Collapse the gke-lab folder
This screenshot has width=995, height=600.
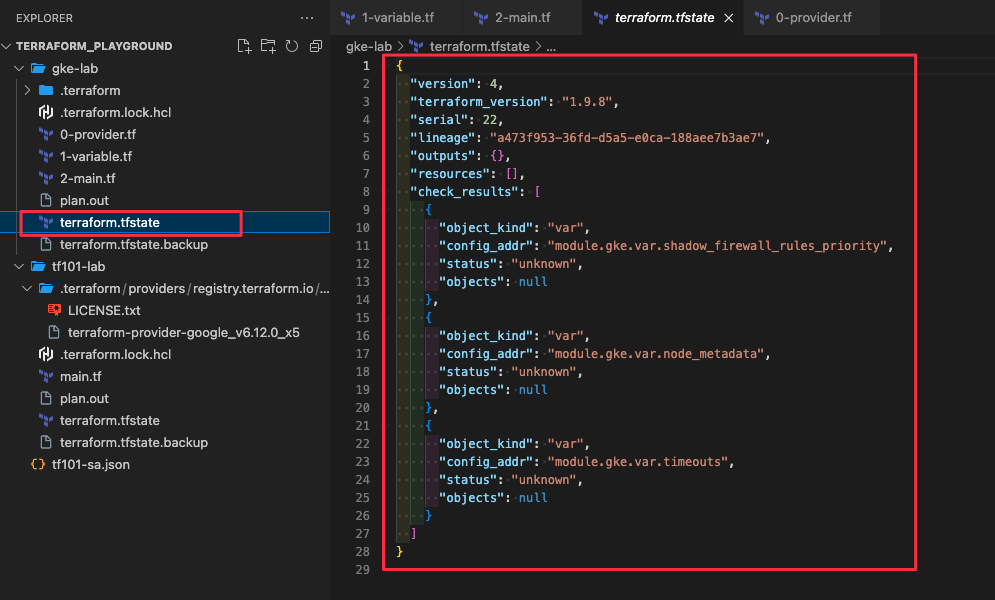coord(18,68)
